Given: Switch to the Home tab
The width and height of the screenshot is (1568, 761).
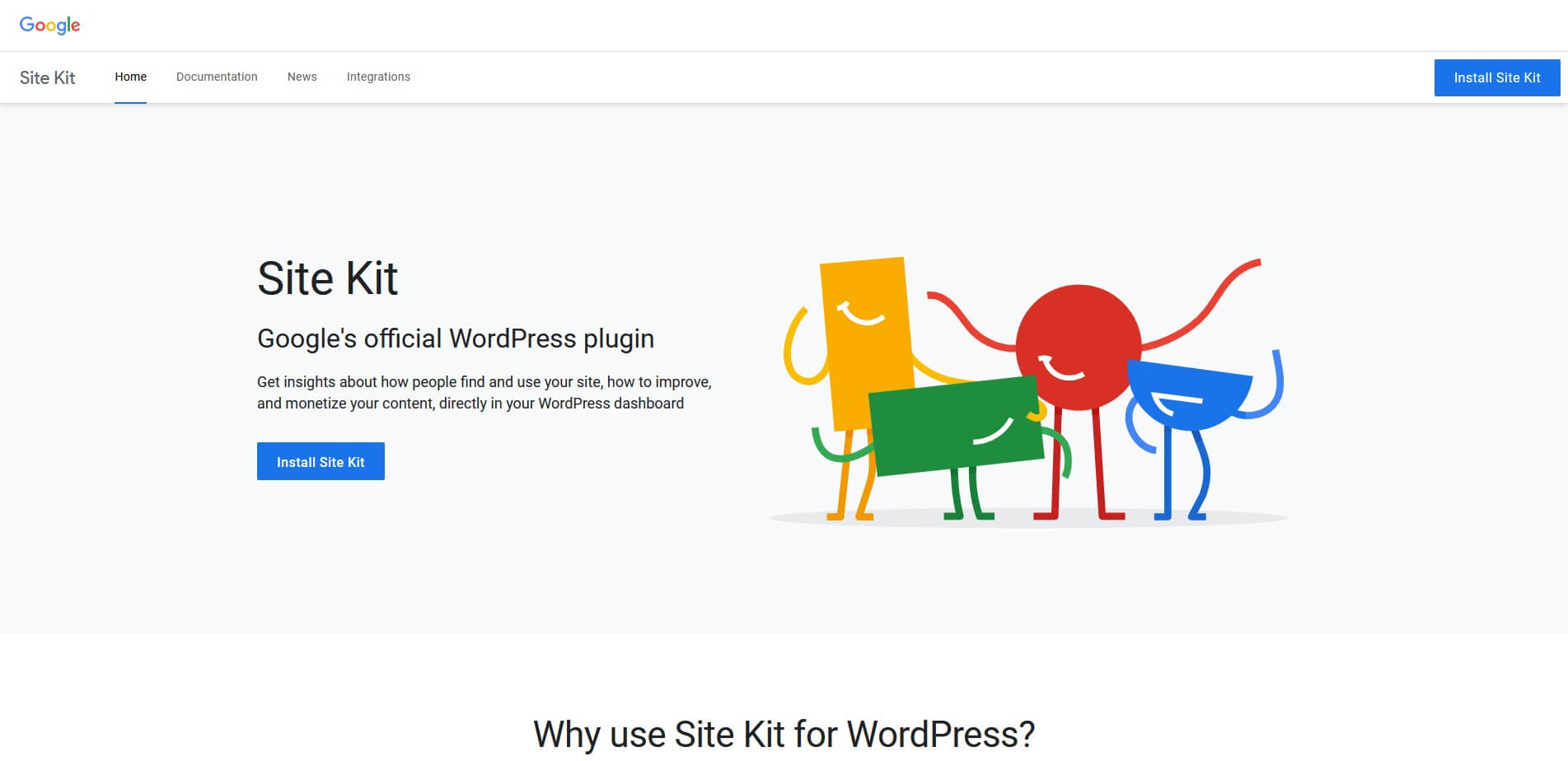Looking at the screenshot, I should (x=130, y=77).
